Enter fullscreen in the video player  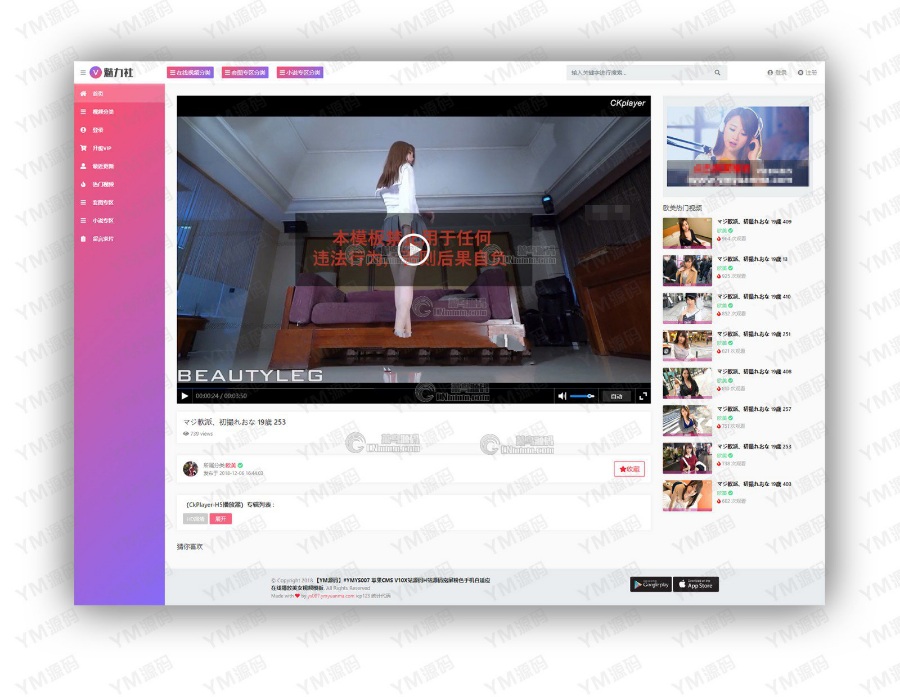click(643, 396)
